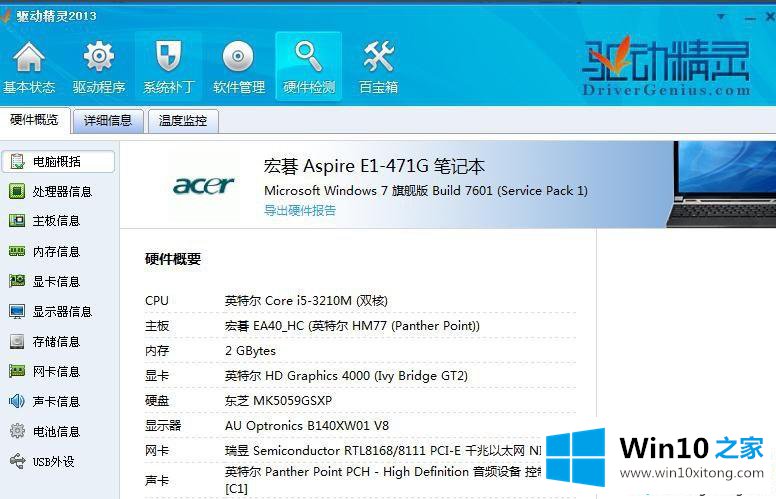Click the 显示器 row label
Viewport: 776px width, 499px height.
tap(163, 426)
